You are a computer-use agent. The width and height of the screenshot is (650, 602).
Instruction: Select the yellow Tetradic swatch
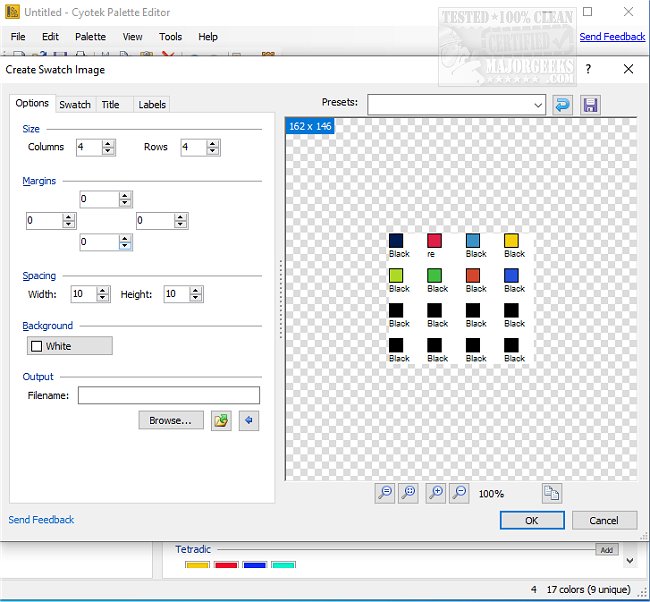(197, 565)
